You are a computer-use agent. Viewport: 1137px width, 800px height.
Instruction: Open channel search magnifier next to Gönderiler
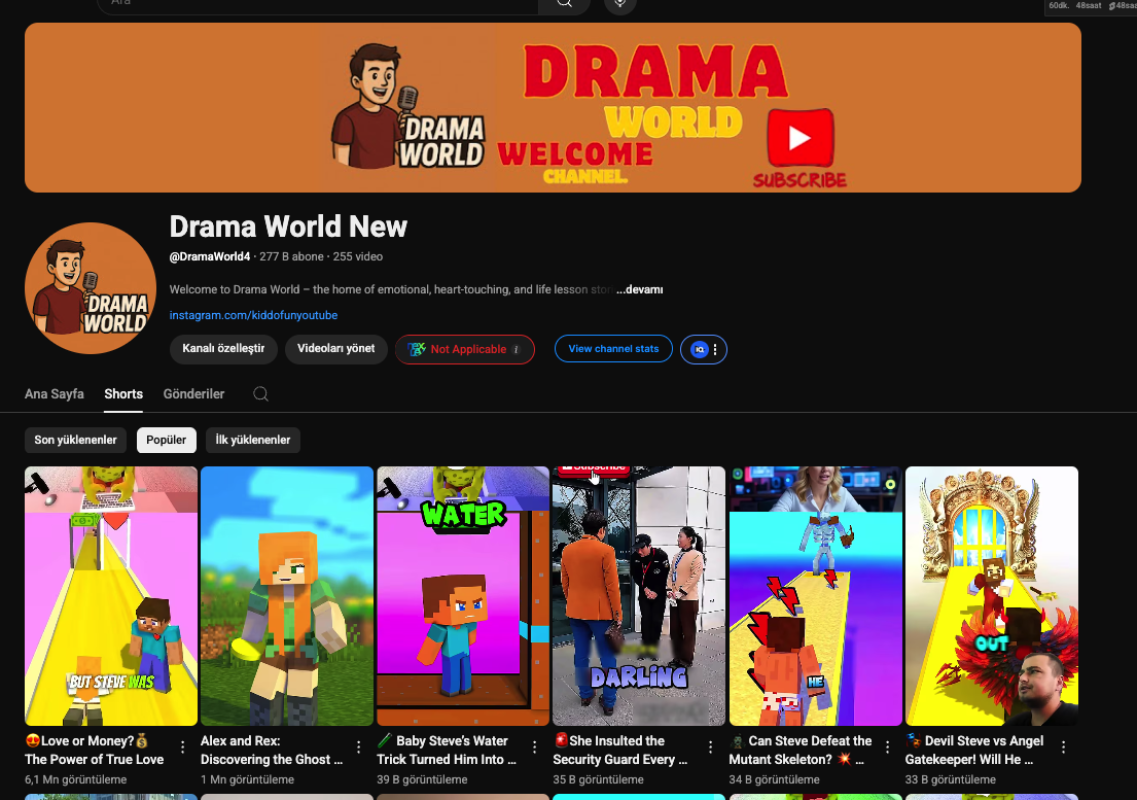point(261,394)
